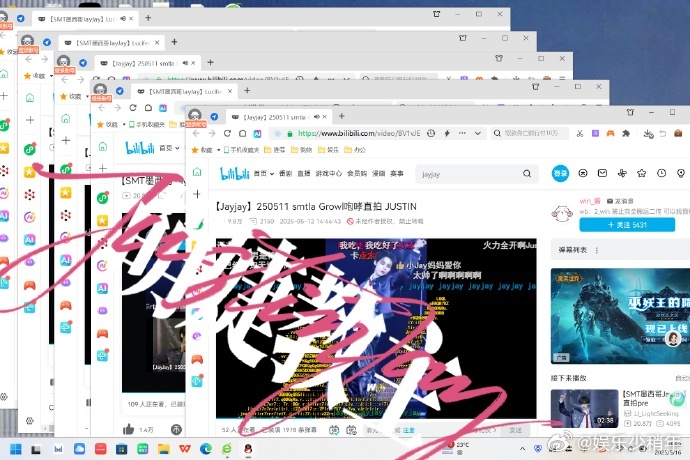Image resolution: width=690 pixels, height=460 pixels.
Task: Open bilibili dynamics pinwheel icon
Action: (x=622, y=173)
